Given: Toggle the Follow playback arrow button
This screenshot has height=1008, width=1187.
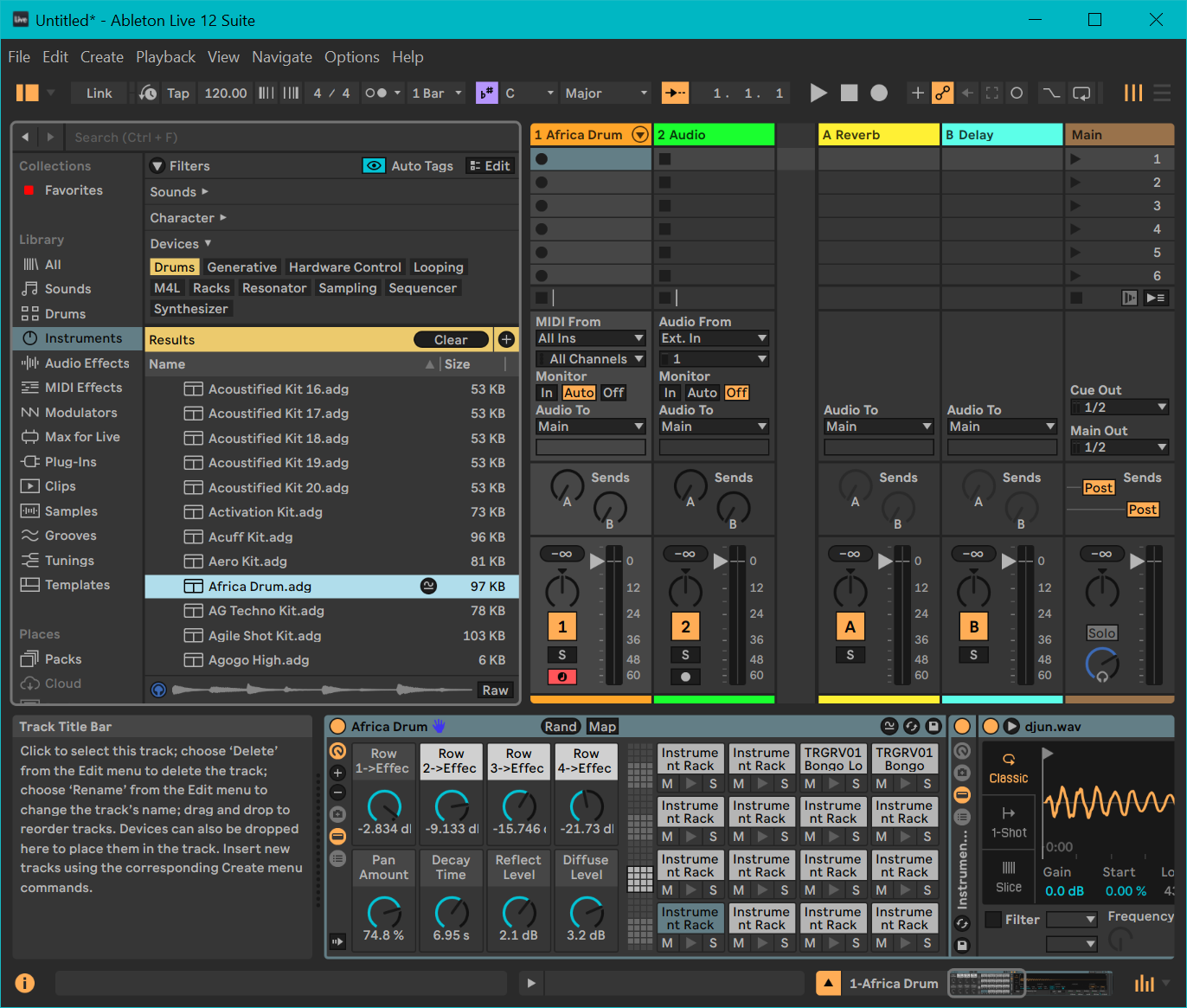Looking at the screenshot, I should point(675,93).
